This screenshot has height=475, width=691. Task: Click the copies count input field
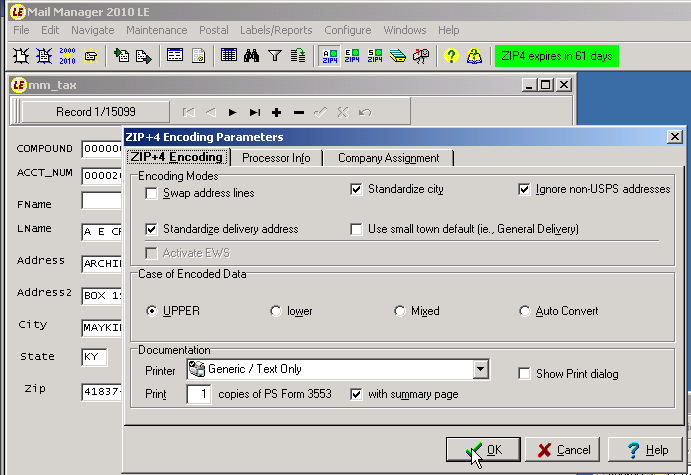199,394
